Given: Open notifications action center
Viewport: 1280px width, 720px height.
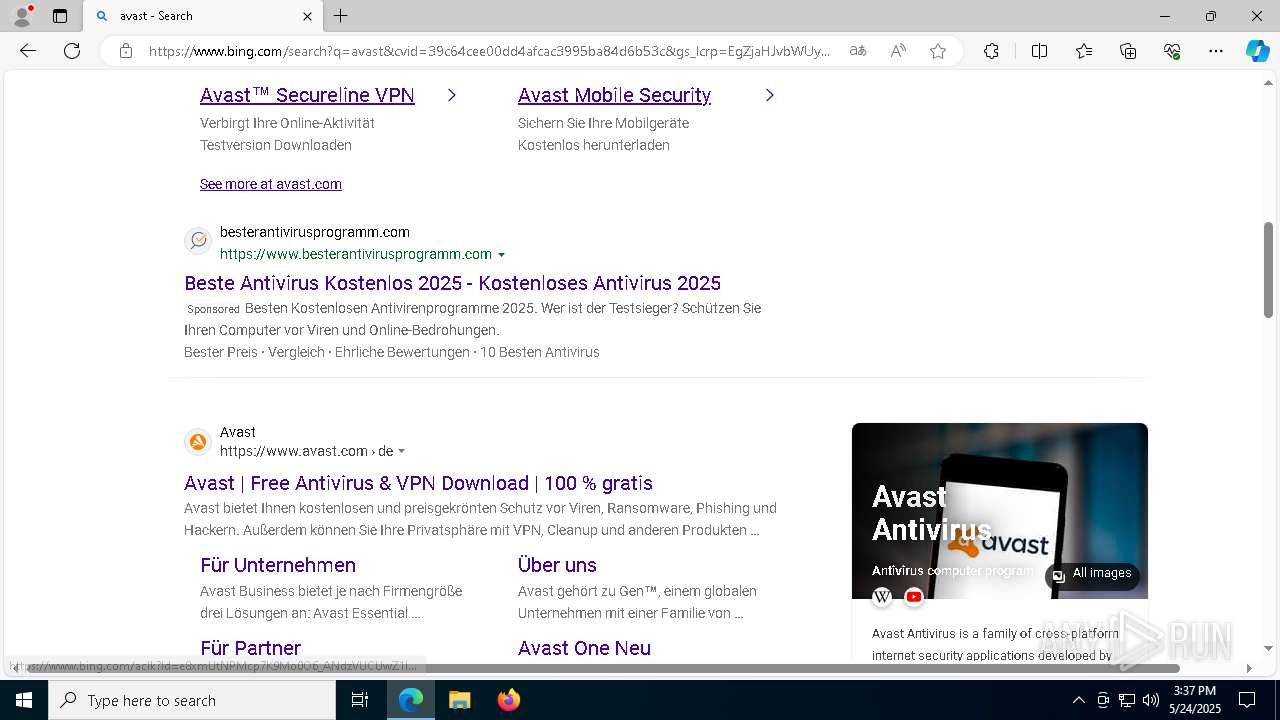Looking at the screenshot, I should click(1247, 700).
